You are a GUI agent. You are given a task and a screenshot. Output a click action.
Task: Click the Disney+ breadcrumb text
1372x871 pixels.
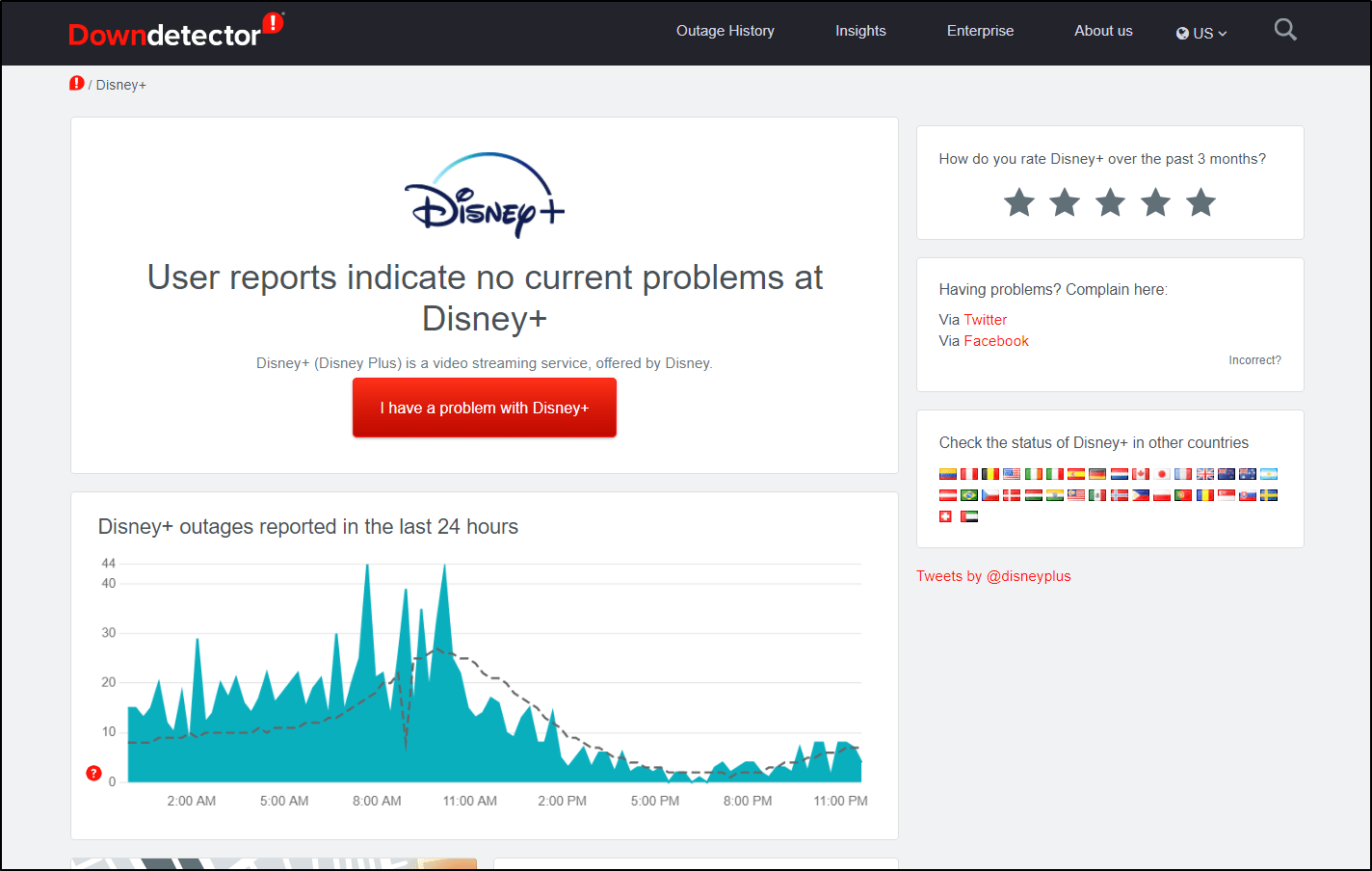point(121,85)
